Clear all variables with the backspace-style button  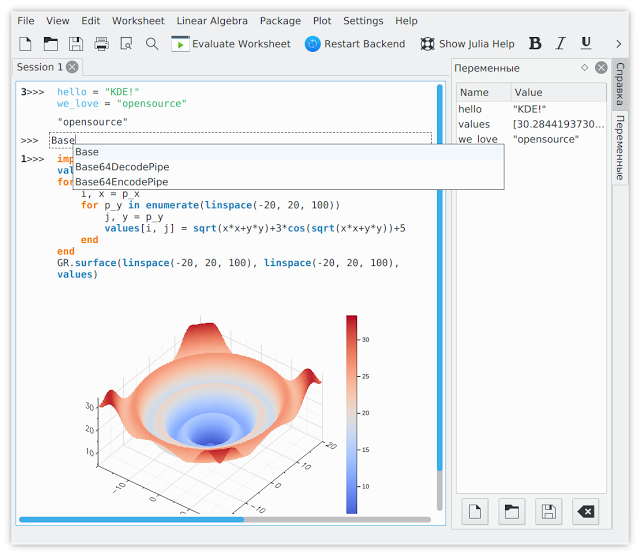pos(586,512)
